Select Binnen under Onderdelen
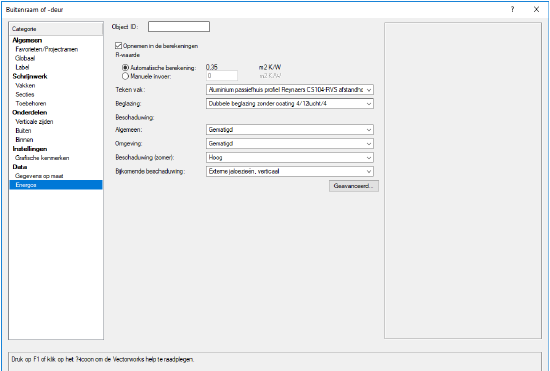The width and height of the screenshot is (550, 371). tap(24, 140)
